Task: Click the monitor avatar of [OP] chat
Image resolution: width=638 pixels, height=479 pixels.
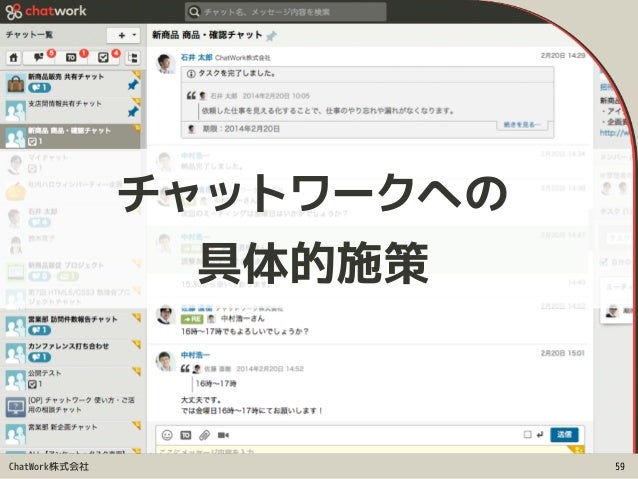Action: 15,407
